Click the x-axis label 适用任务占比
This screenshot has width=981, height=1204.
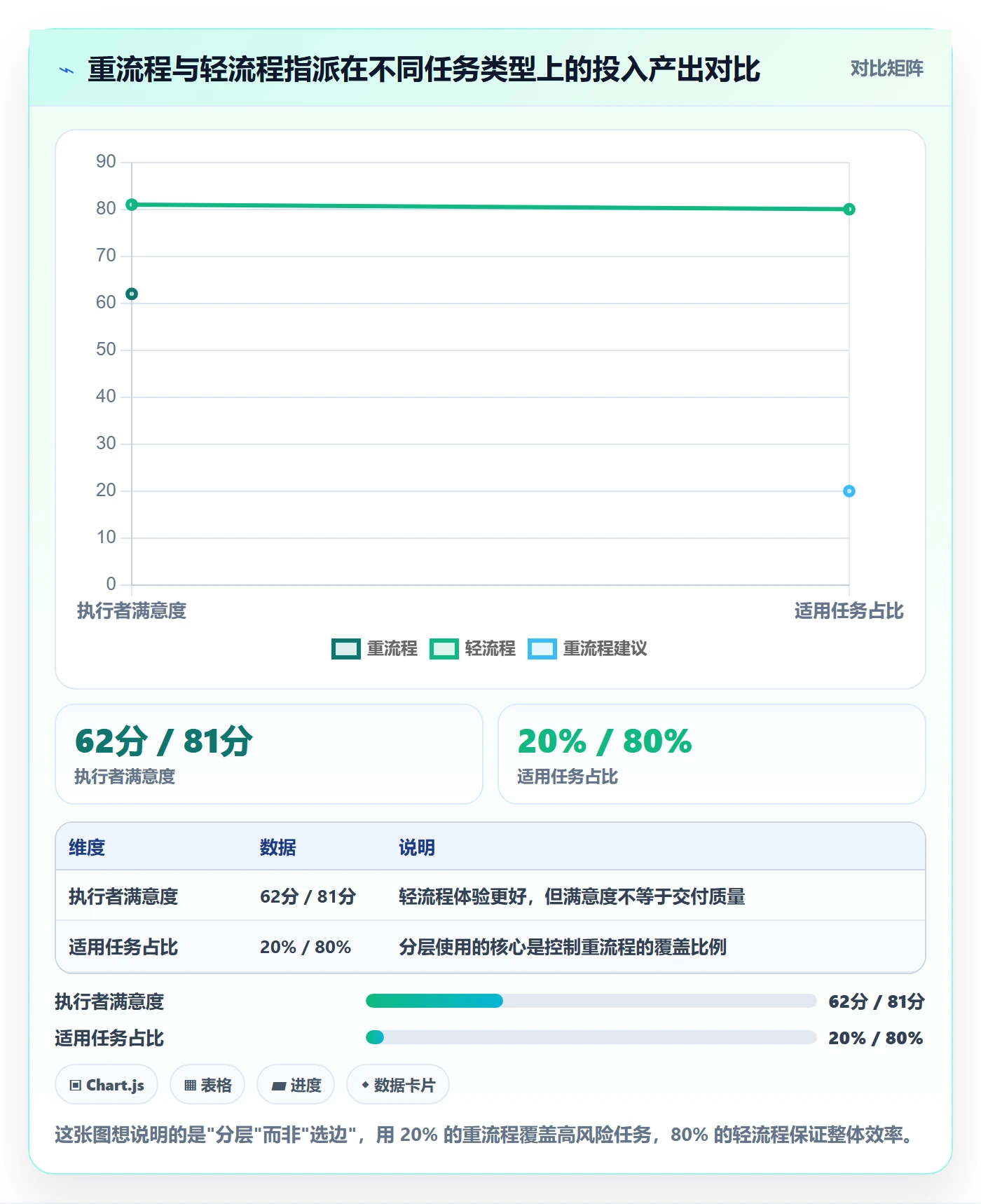[x=849, y=610]
